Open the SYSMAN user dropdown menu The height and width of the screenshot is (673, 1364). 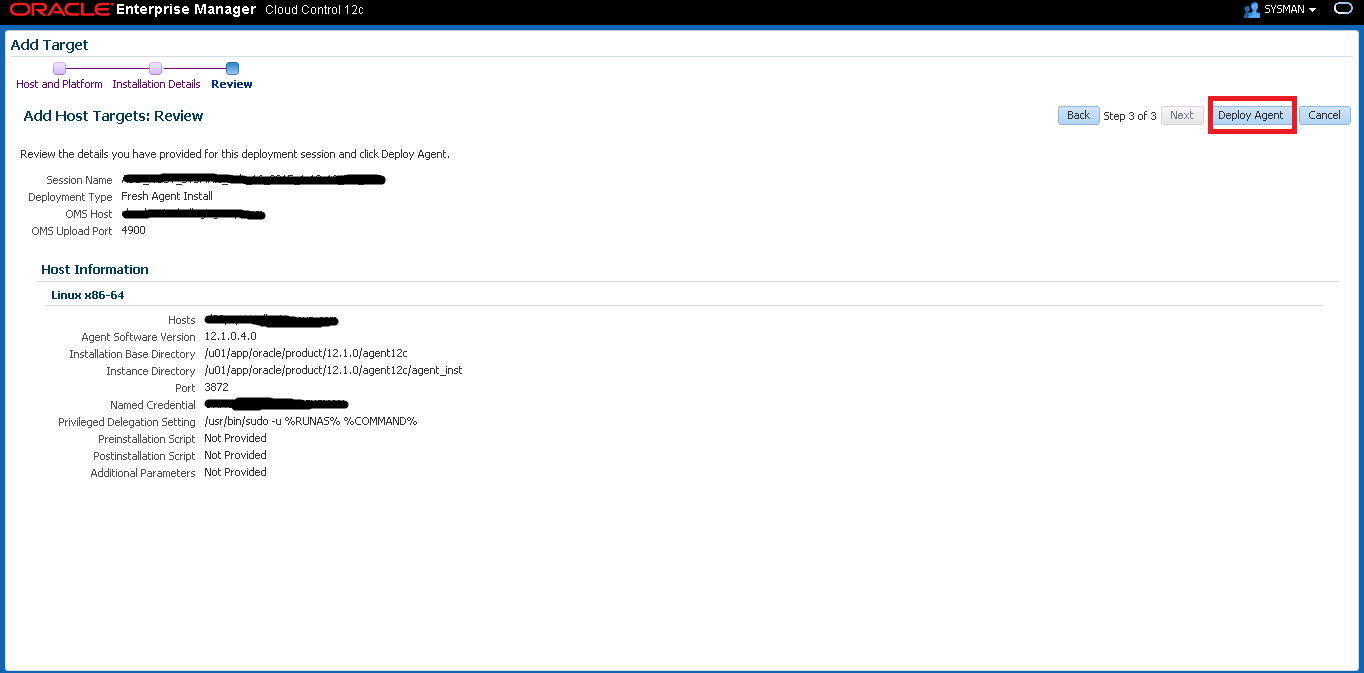[x=1290, y=9]
